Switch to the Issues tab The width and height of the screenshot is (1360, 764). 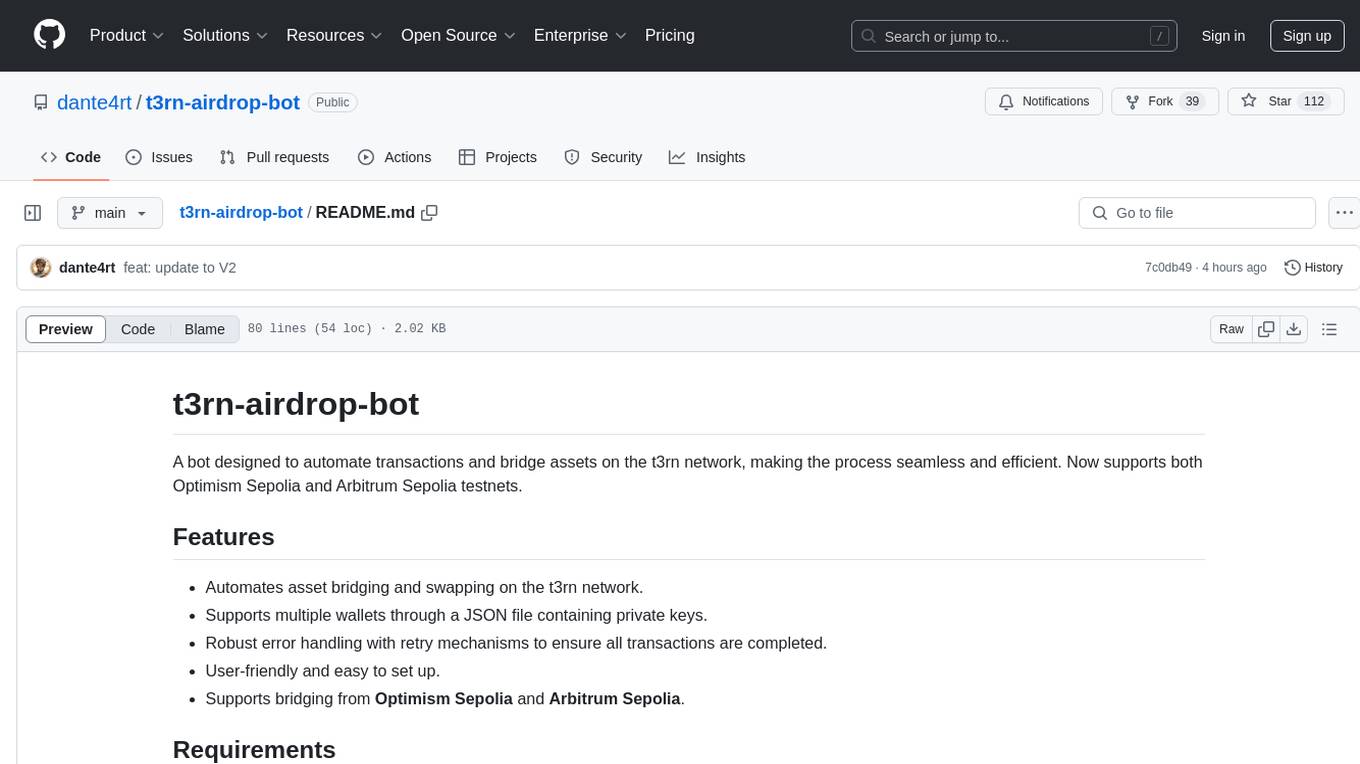point(159,157)
